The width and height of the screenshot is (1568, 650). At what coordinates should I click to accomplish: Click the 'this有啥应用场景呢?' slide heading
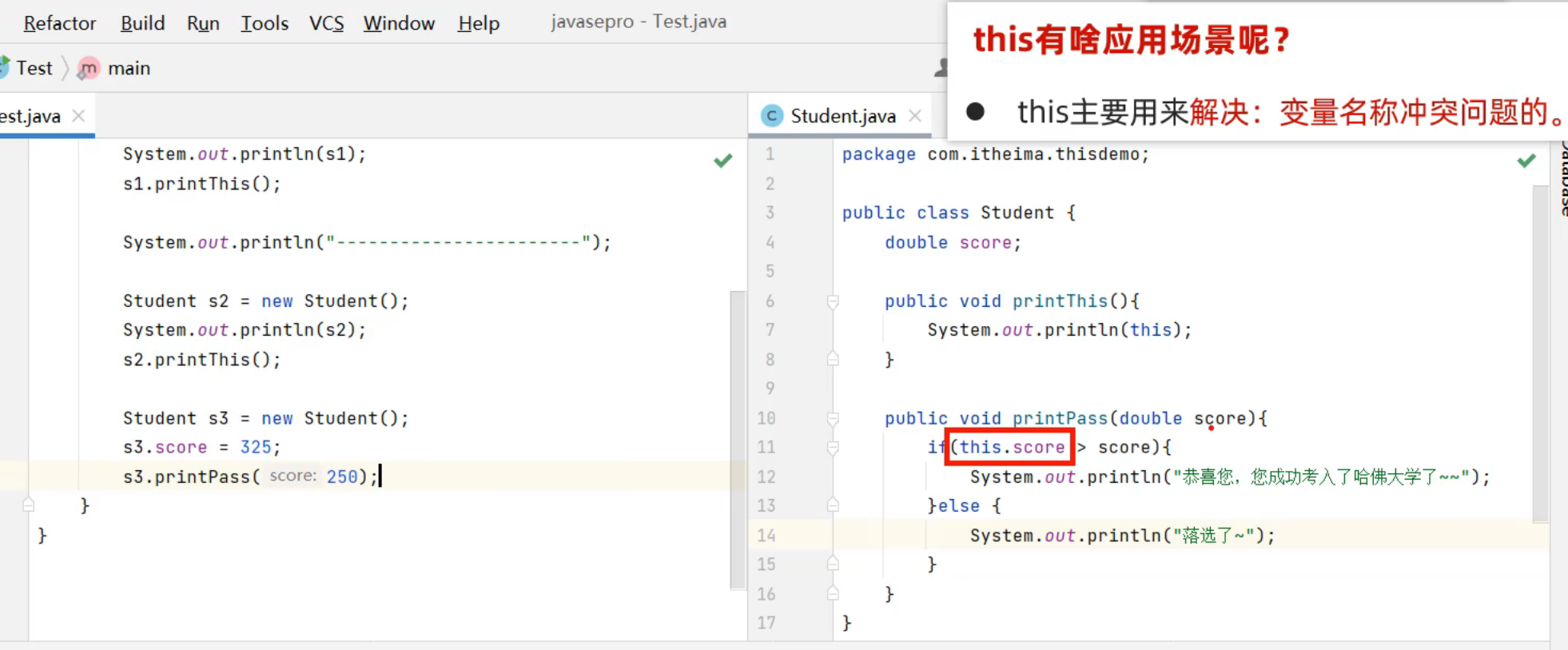(1131, 39)
